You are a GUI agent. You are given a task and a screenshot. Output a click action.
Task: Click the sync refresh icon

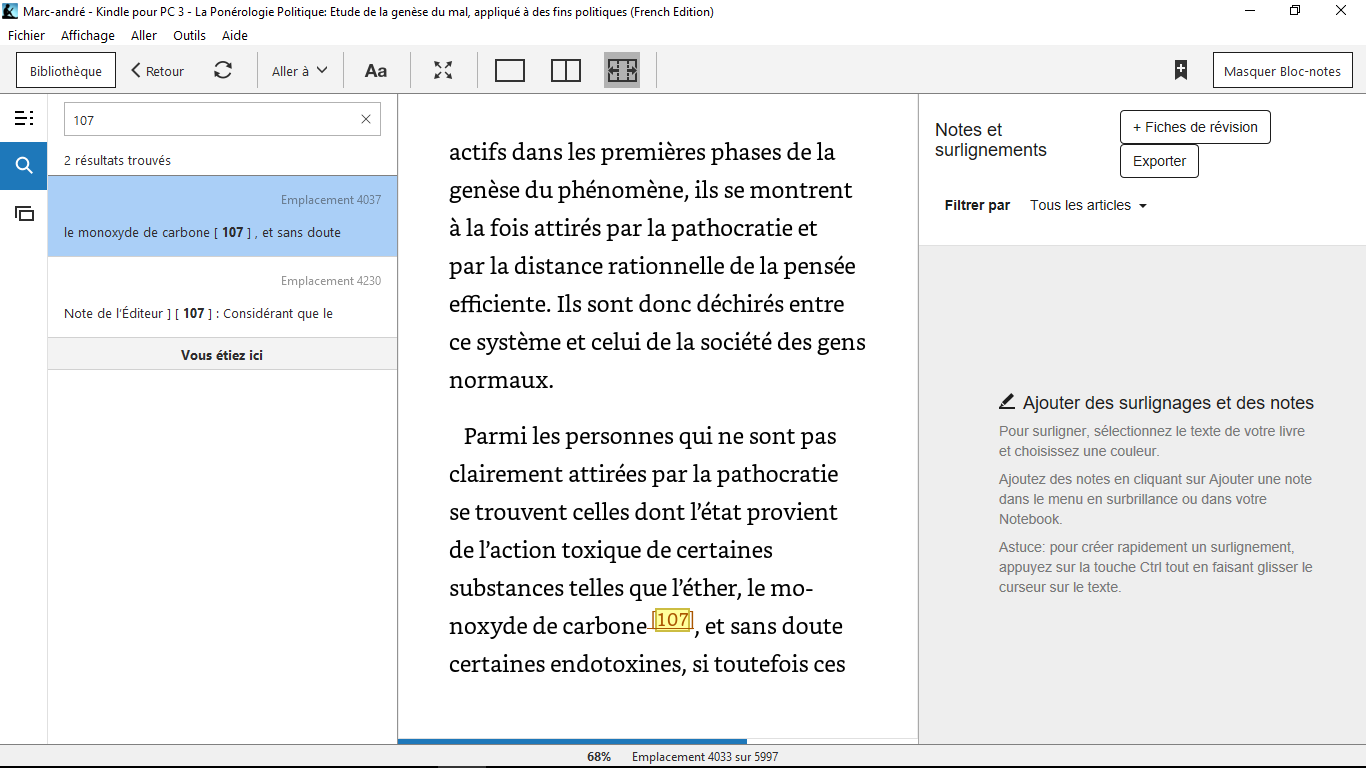223,71
